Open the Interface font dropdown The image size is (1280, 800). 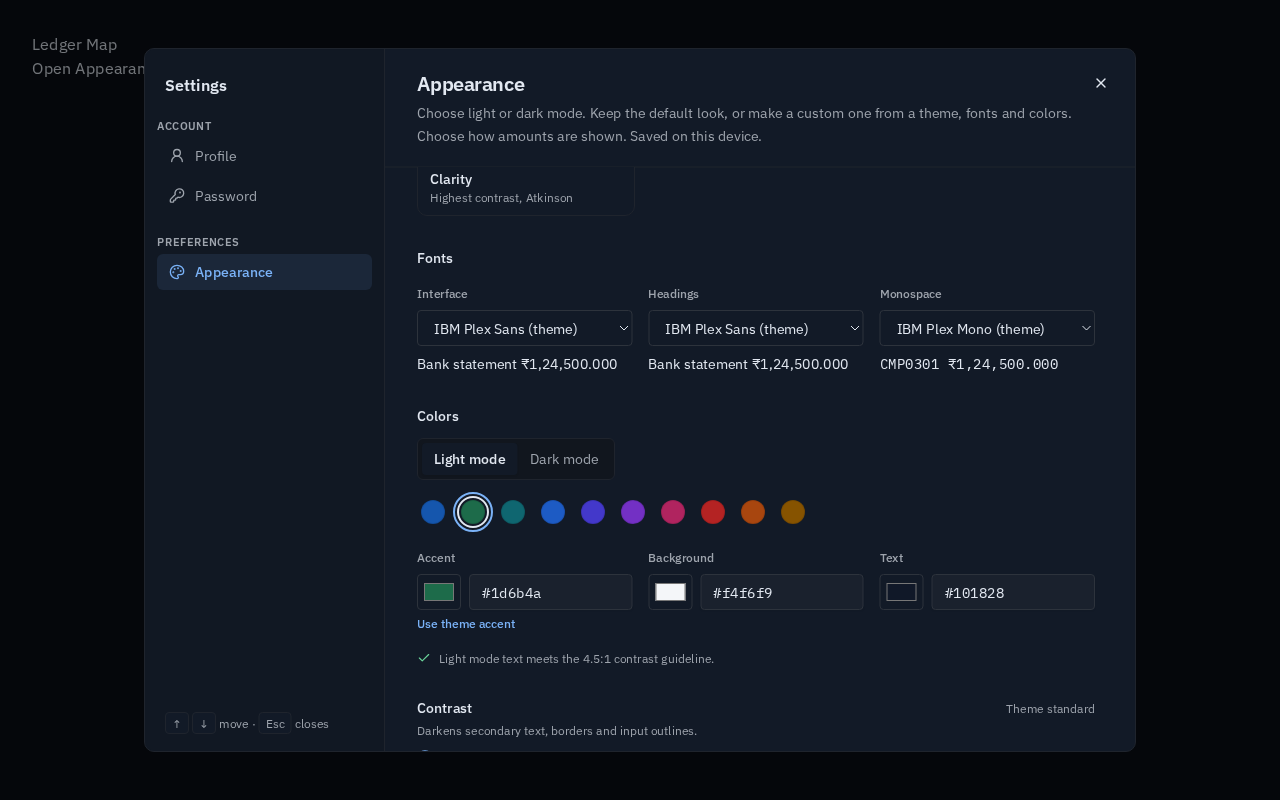pyautogui.click(x=524, y=328)
